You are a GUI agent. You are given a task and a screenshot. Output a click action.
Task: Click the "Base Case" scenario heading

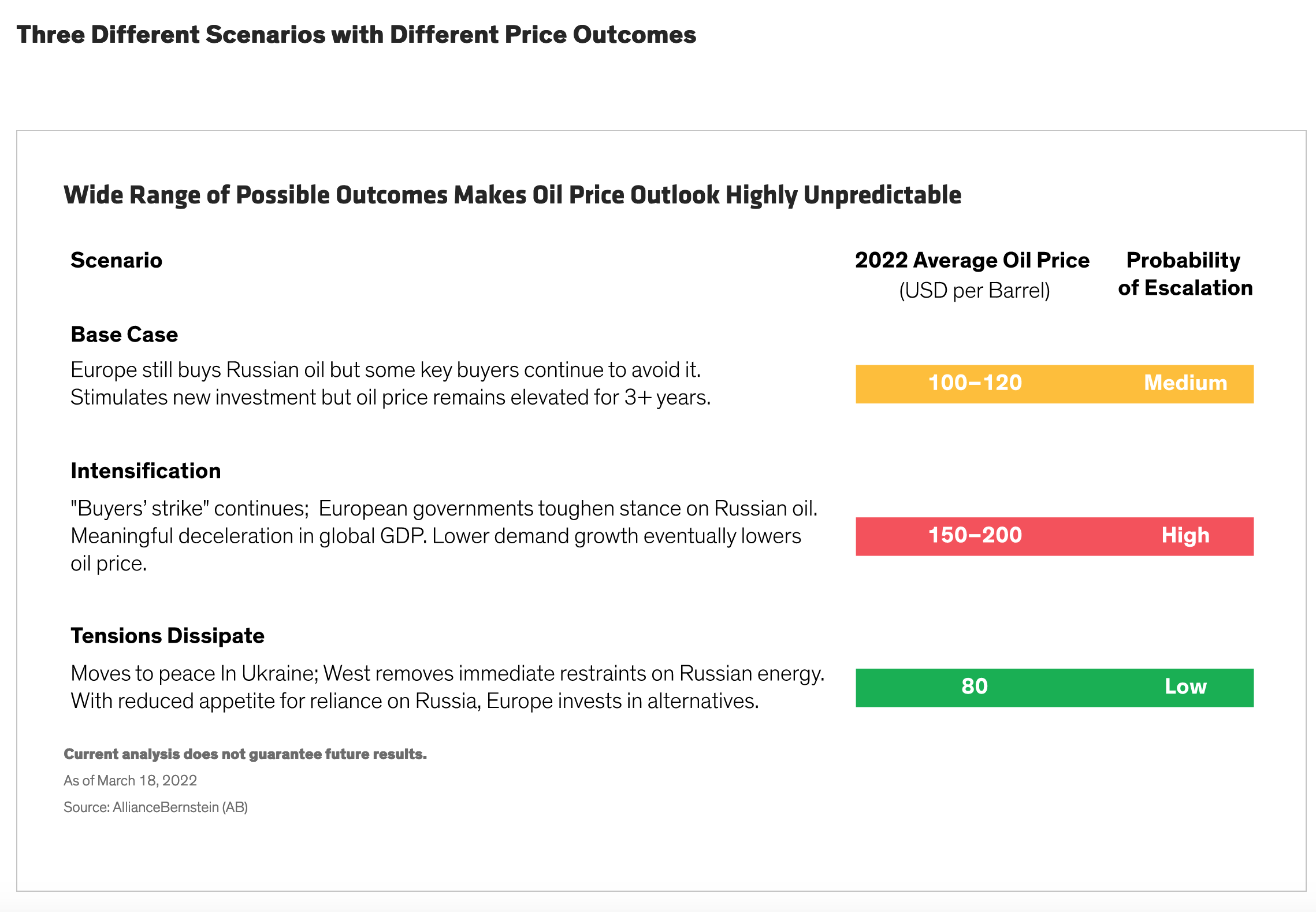point(124,335)
